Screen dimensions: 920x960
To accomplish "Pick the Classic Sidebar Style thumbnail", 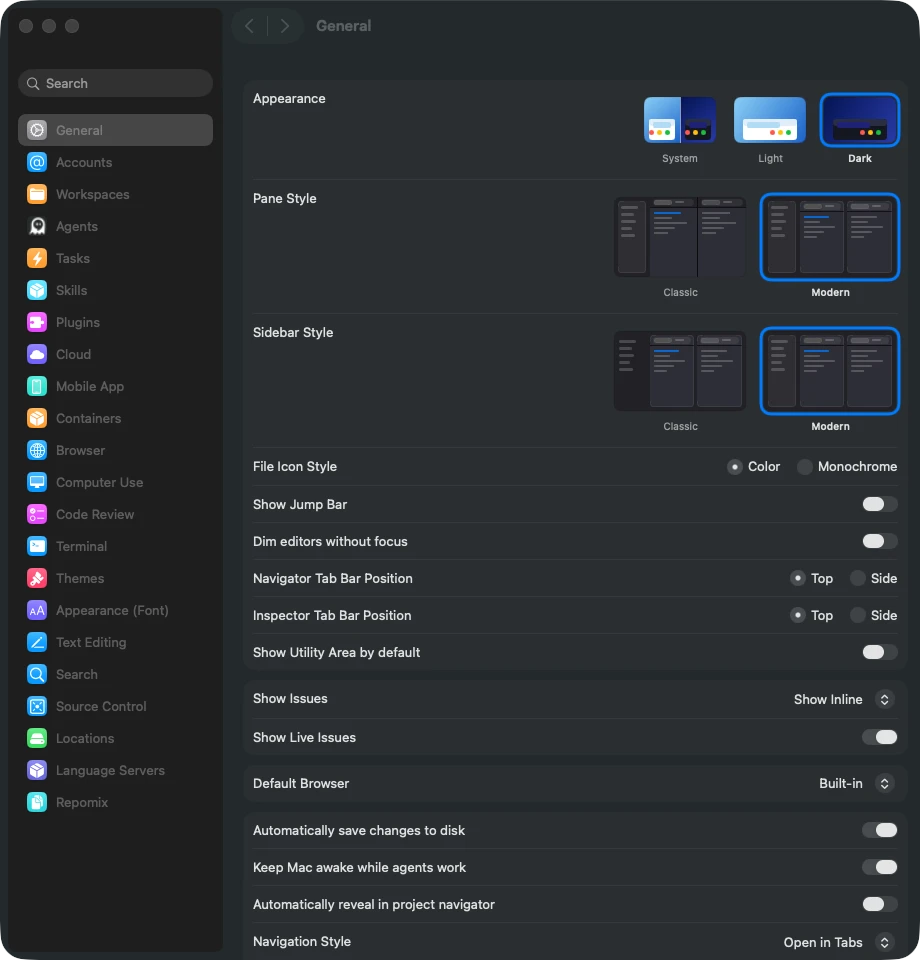I will click(x=679, y=371).
